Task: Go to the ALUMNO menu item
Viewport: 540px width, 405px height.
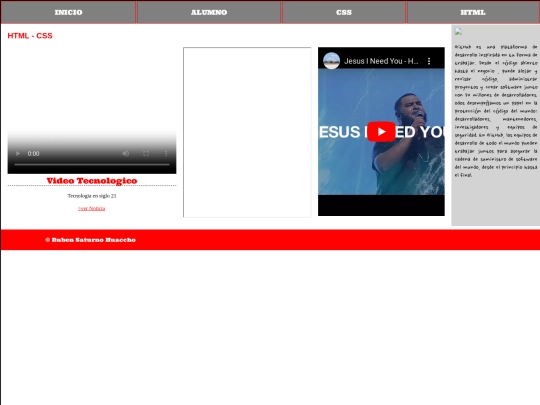Action: click(x=209, y=12)
